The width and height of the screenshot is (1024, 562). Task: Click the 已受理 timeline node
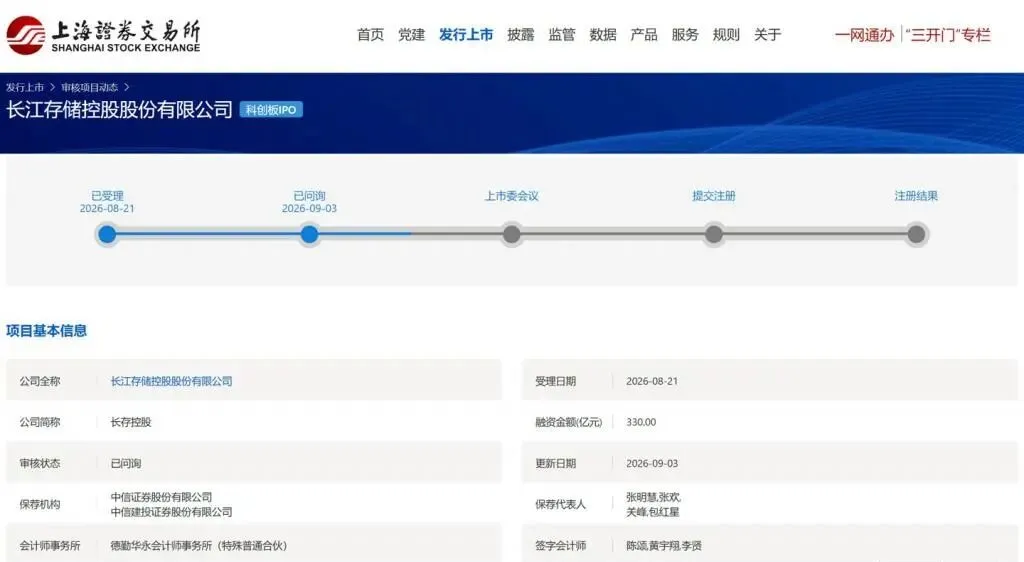[x=107, y=234]
